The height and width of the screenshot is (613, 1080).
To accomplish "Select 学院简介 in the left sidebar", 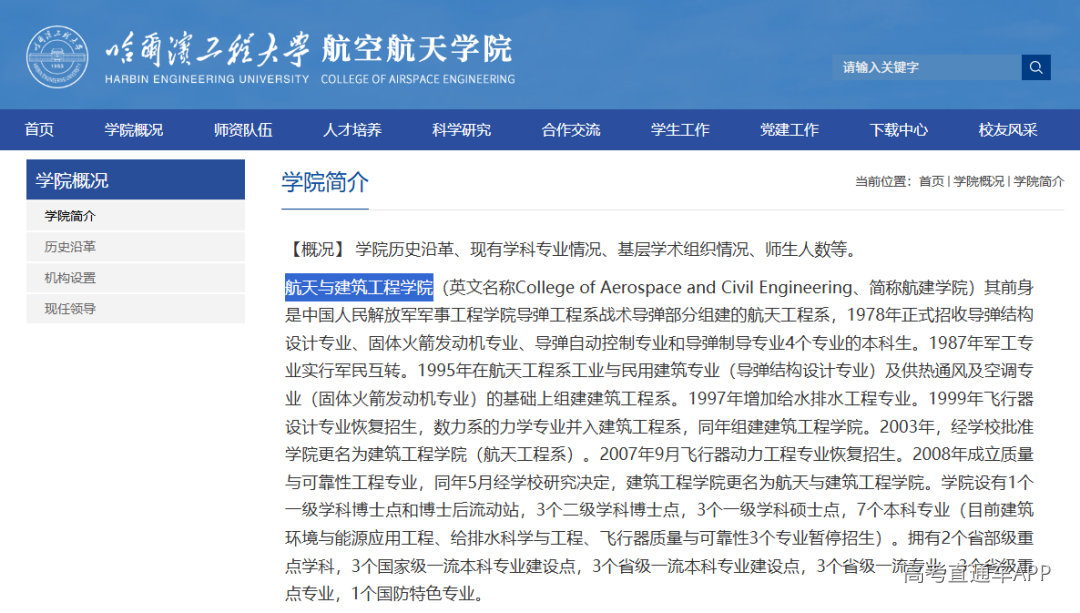I will point(136,216).
